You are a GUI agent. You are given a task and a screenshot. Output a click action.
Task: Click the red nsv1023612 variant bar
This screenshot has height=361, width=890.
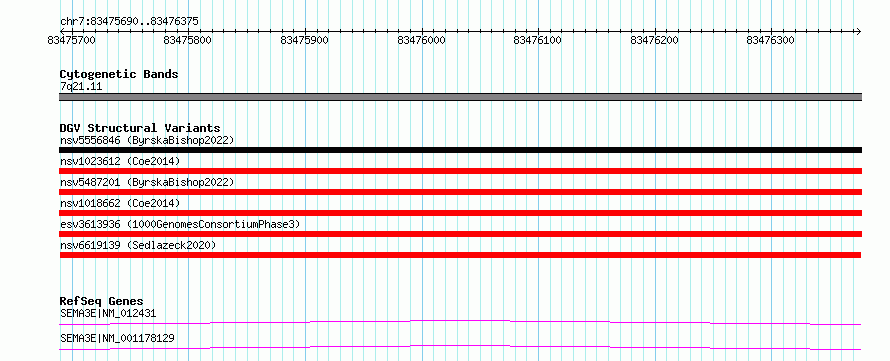[460, 171]
